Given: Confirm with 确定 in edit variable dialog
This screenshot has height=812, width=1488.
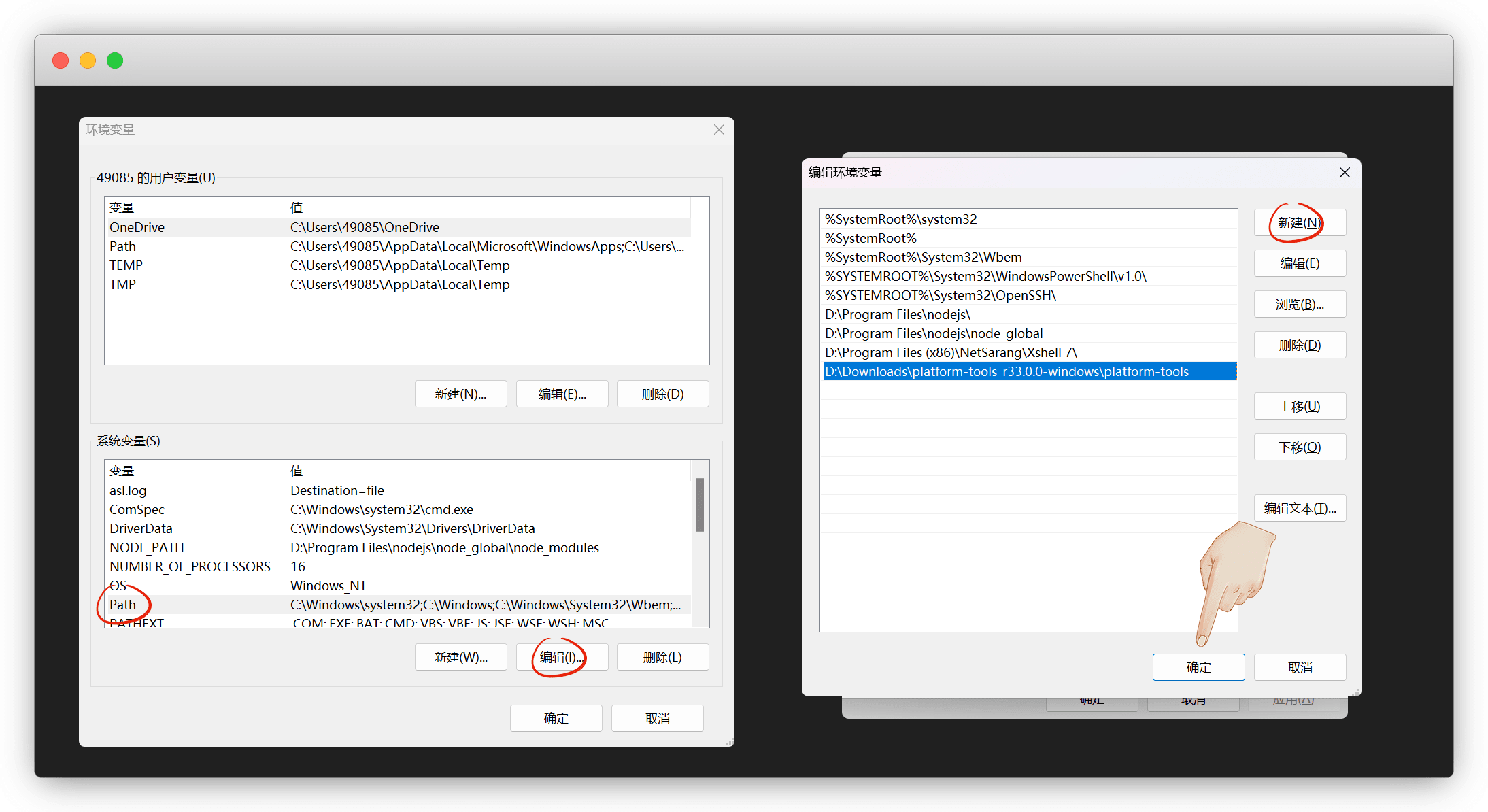Looking at the screenshot, I should 1198,668.
